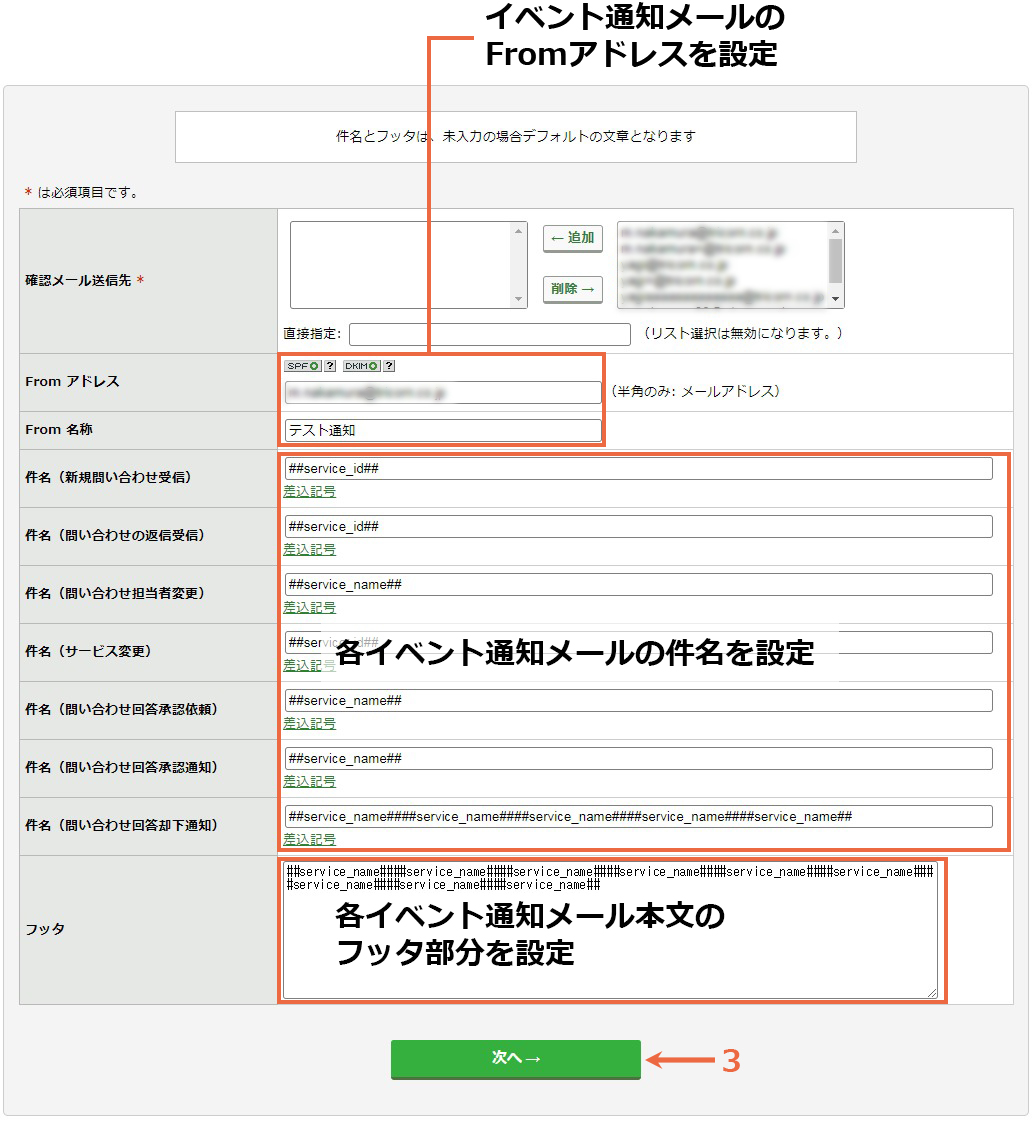Screen dimensions: 1032x1121
Task: Click inside the フッタ textarea
Action: click(610, 929)
